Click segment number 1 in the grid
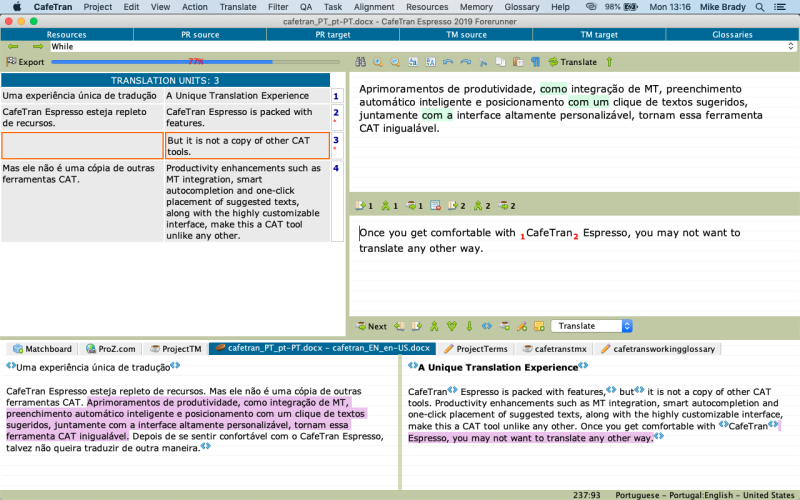This screenshot has width=800, height=500. [x=336, y=96]
